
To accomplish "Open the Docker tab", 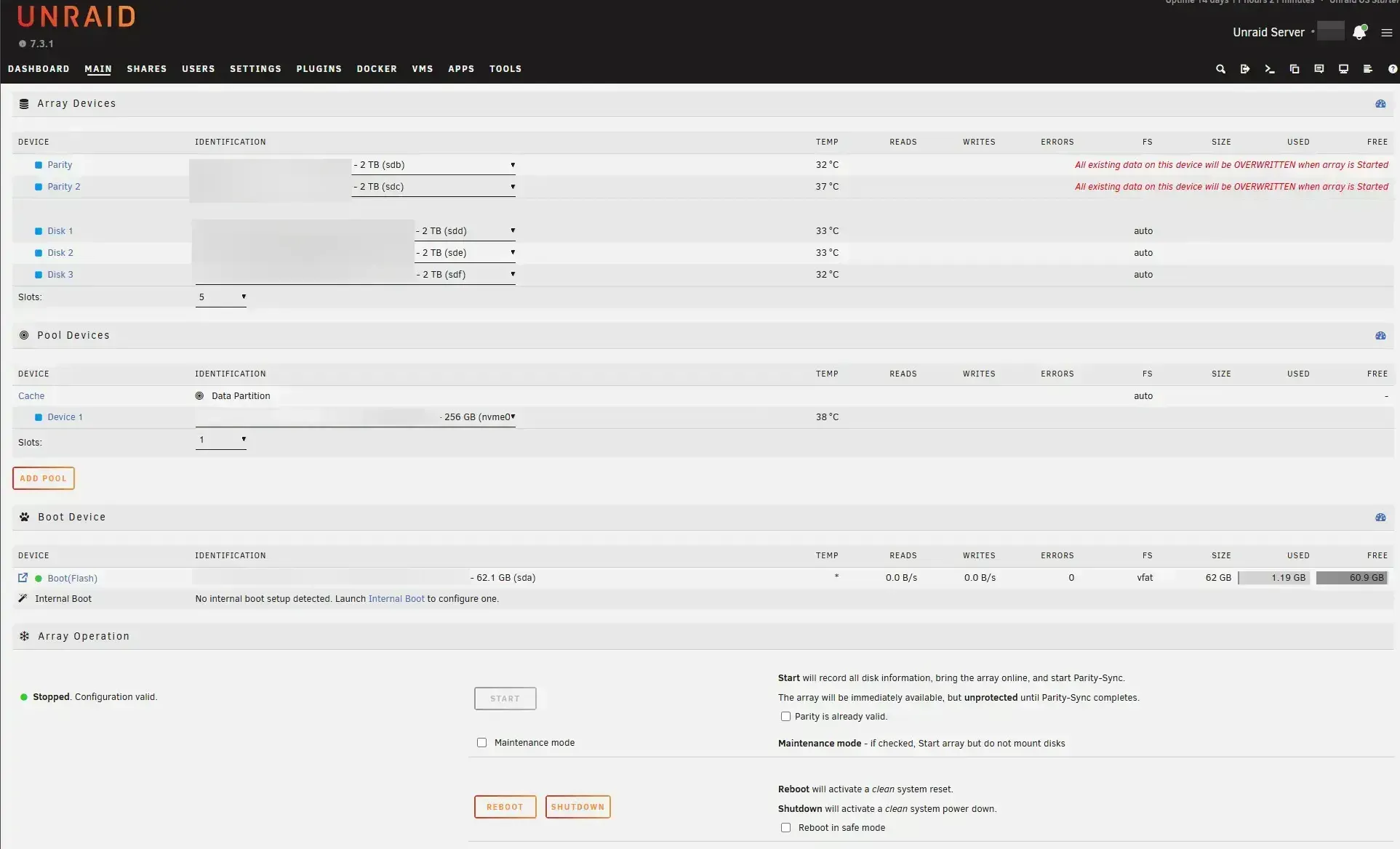I will pyautogui.click(x=377, y=69).
